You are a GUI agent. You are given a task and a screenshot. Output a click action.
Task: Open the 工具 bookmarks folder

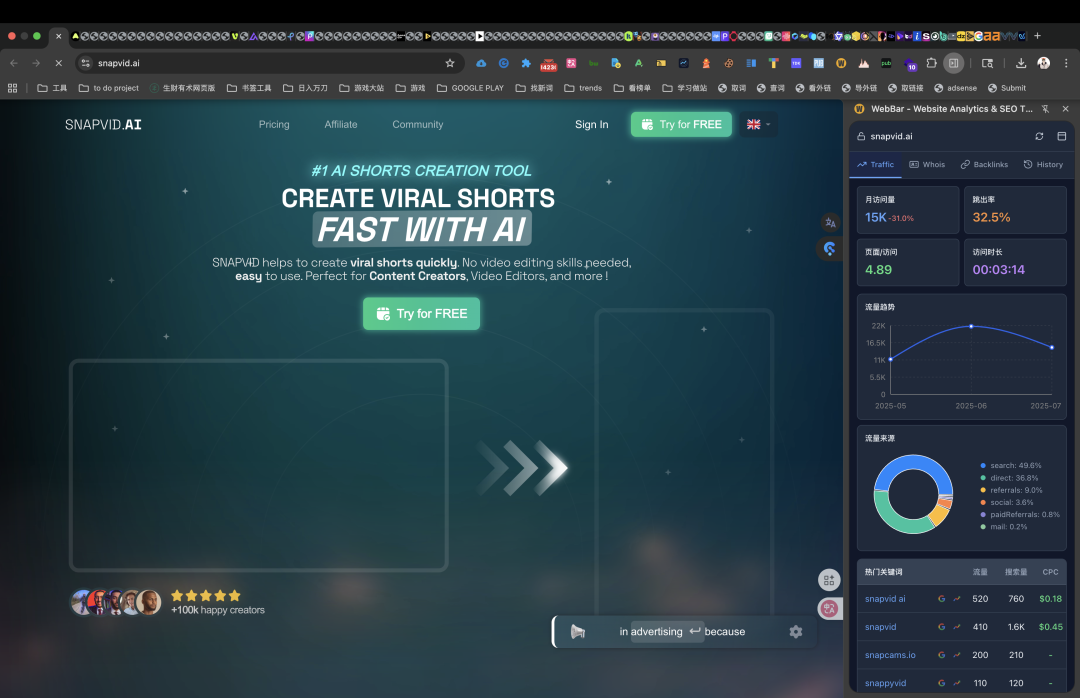coord(52,88)
